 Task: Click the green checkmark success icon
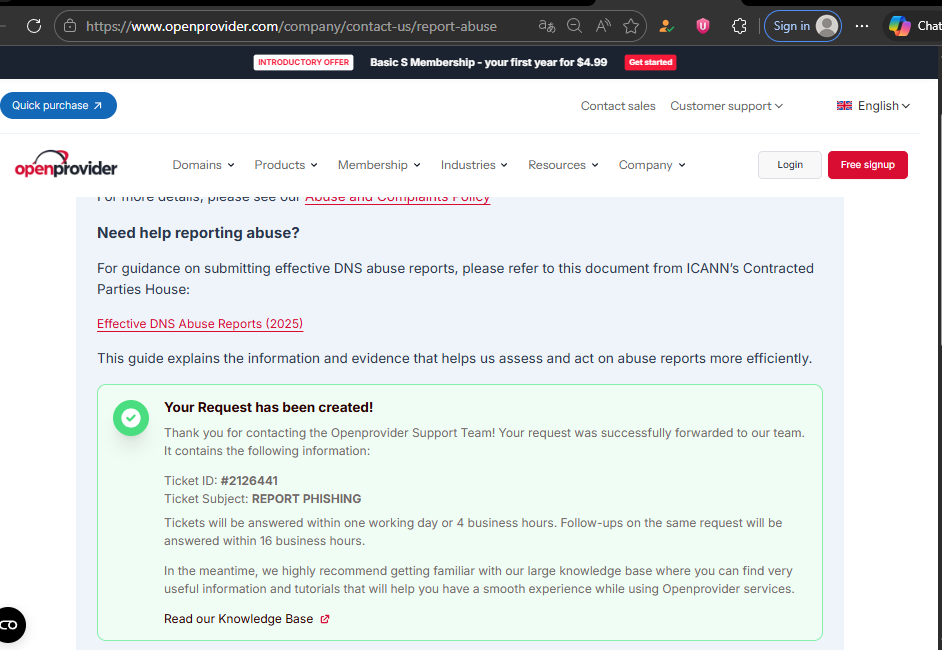point(131,418)
